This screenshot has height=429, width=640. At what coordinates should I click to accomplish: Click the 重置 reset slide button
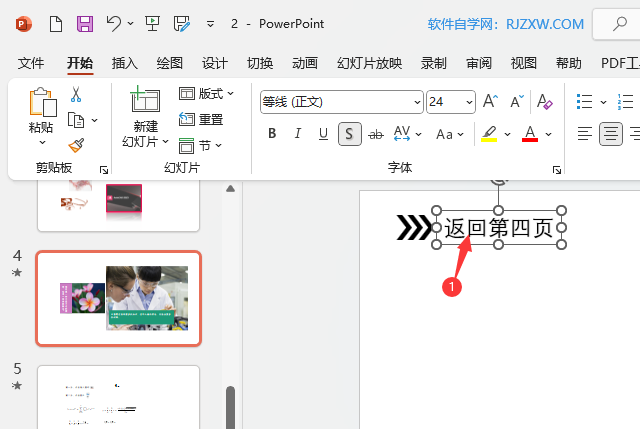click(201, 120)
